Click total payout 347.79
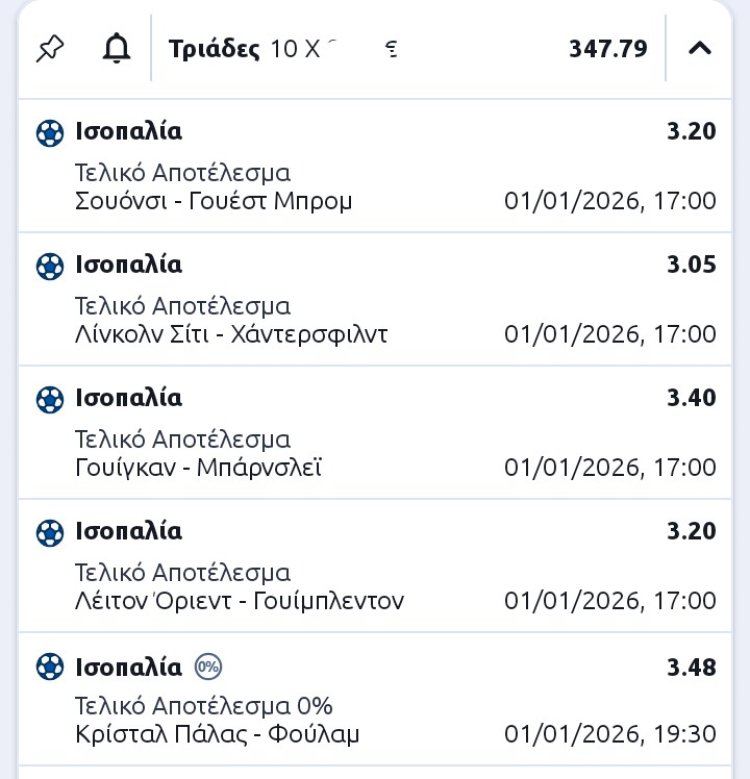The image size is (750, 779). tap(608, 48)
